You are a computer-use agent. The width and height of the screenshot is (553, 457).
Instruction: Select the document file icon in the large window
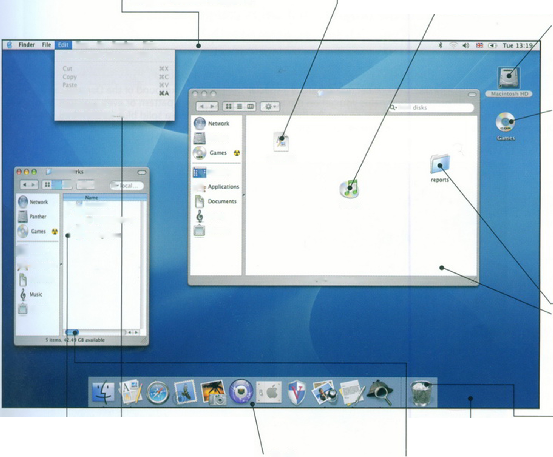[281, 143]
